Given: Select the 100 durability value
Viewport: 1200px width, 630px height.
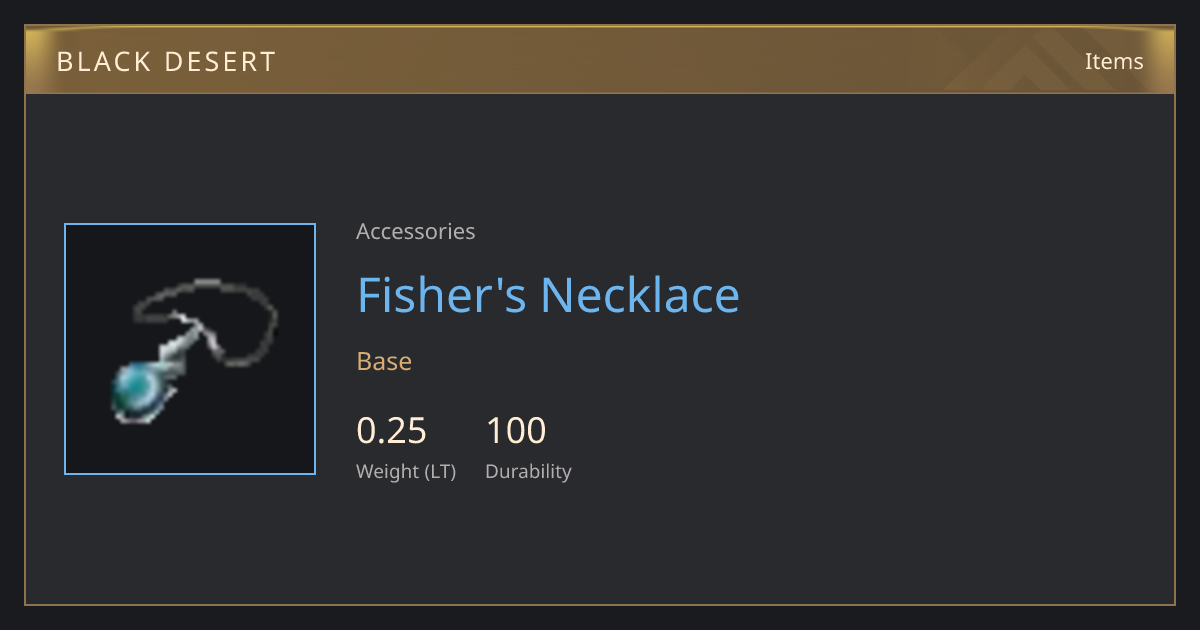Looking at the screenshot, I should click(x=516, y=431).
